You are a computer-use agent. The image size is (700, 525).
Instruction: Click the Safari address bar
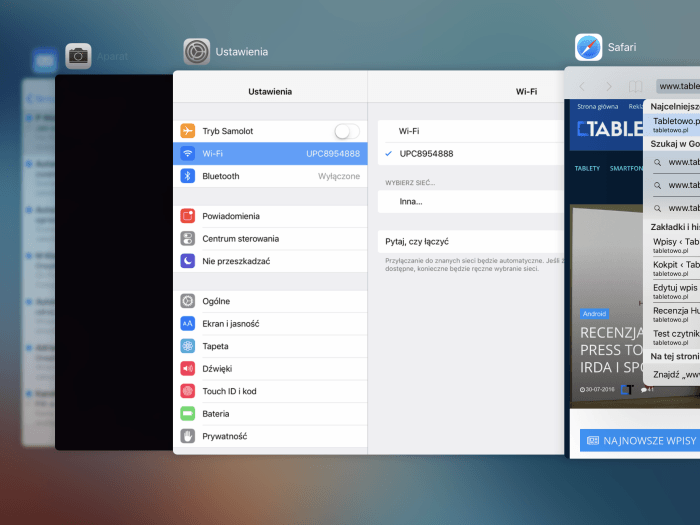pyautogui.click(x=678, y=86)
